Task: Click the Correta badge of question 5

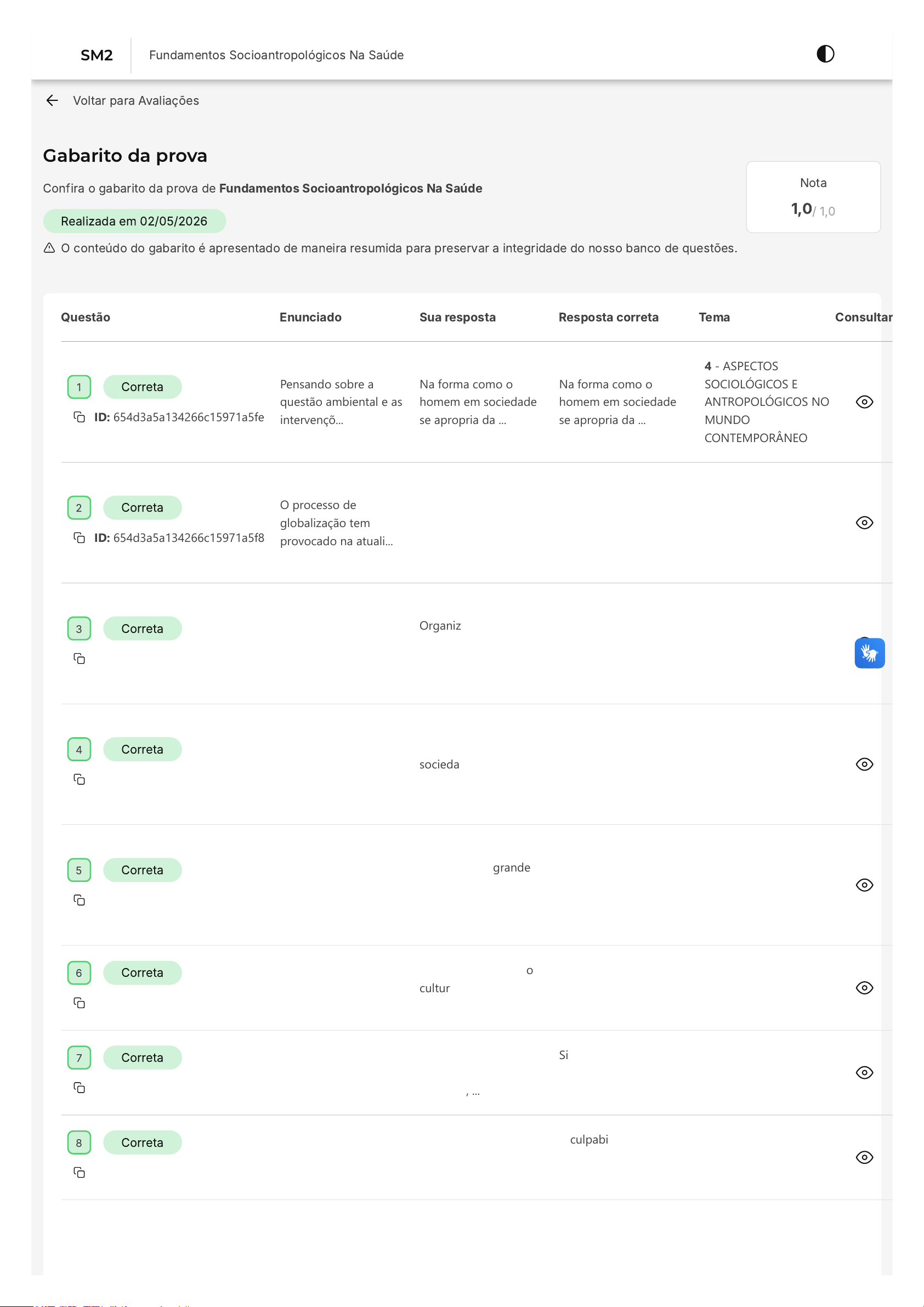Action: [x=143, y=870]
